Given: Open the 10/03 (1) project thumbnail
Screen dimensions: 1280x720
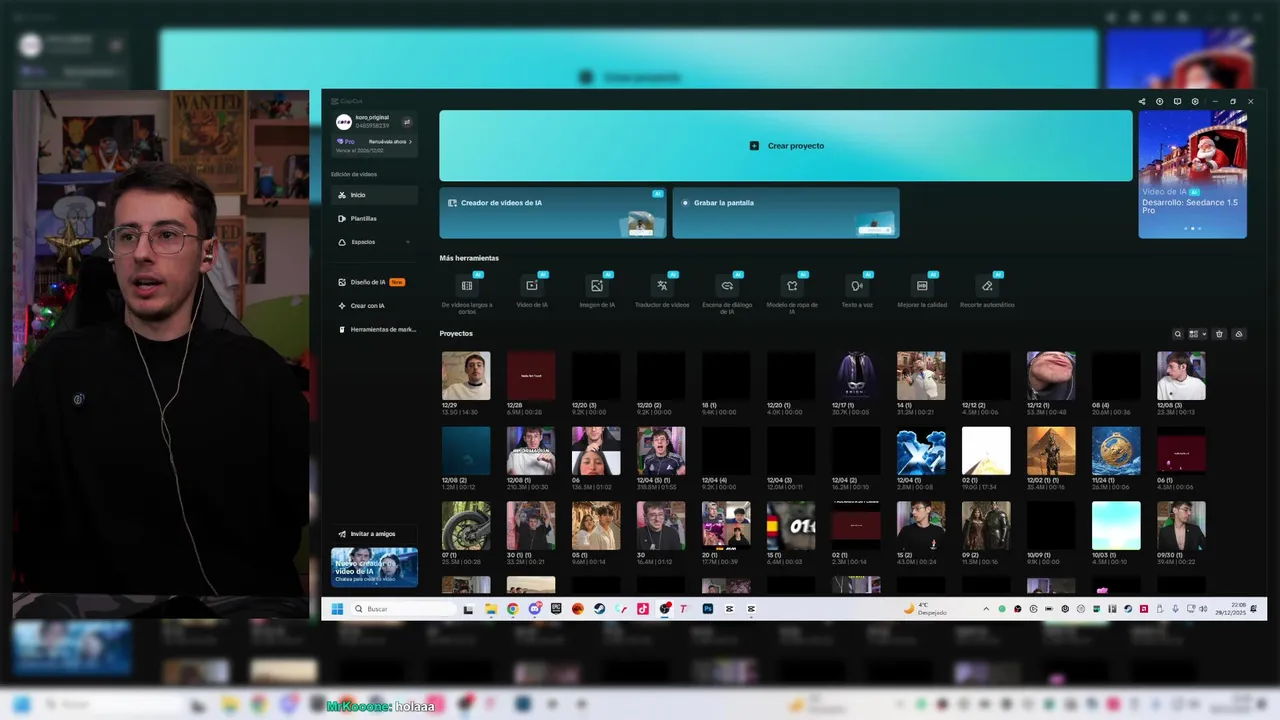Looking at the screenshot, I should click(x=1116, y=526).
